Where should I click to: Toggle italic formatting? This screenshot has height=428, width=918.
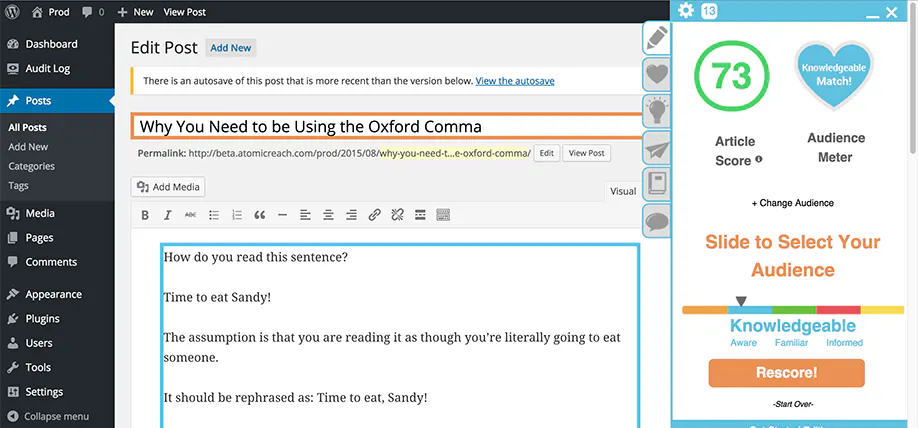pos(167,215)
